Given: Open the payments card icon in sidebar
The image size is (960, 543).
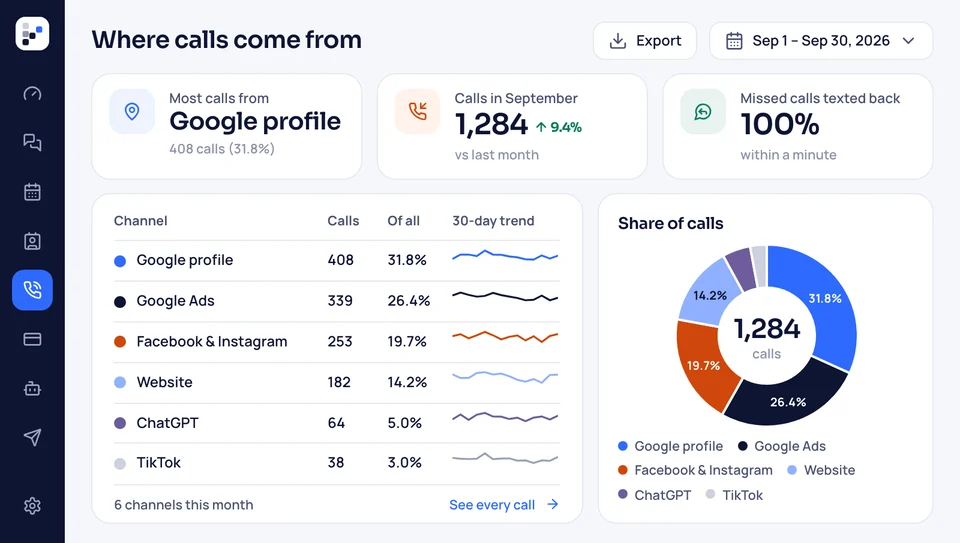Looking at the screenshot, I should click(32, 339).
